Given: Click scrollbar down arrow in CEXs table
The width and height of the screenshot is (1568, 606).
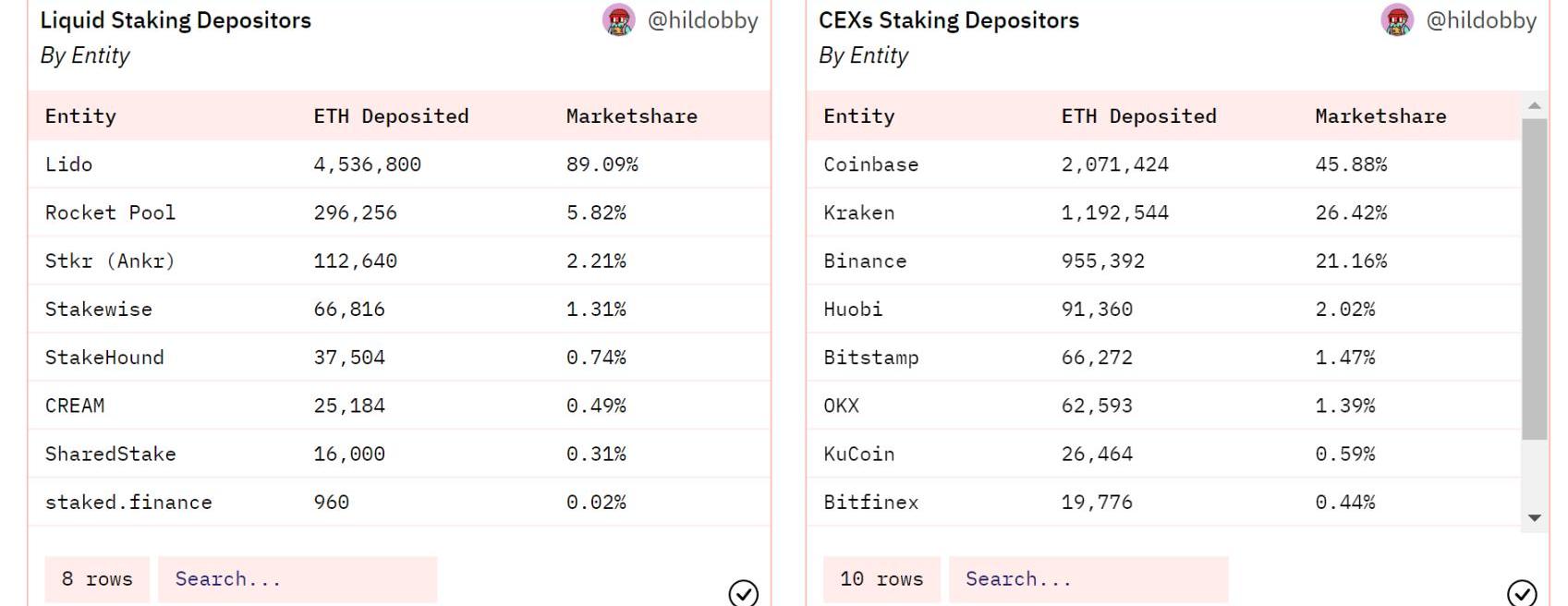Looking at the screenshot, I should click(x=1535, y=518).
